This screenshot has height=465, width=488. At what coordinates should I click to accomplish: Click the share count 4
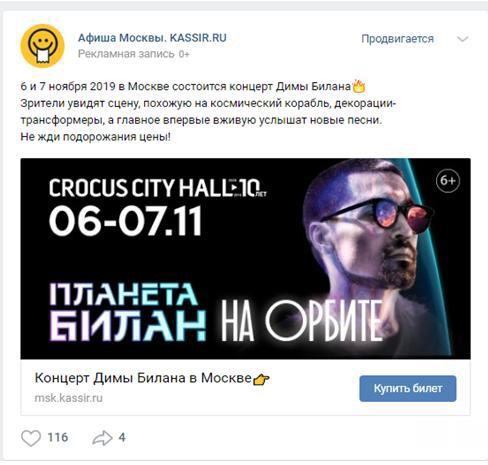(x=122, y=437)
